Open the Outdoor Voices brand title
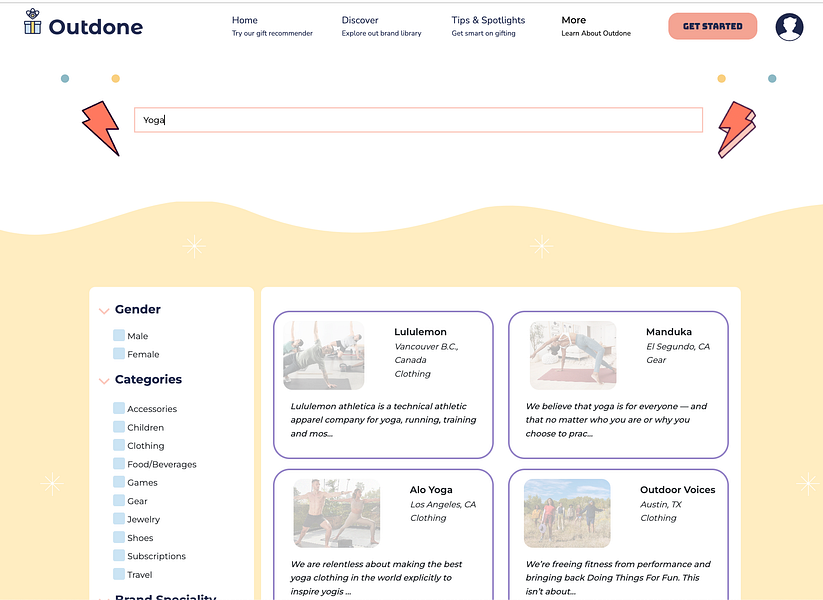Image resolution: width=823 pixels, height=600 pixels. pos(678,490)
